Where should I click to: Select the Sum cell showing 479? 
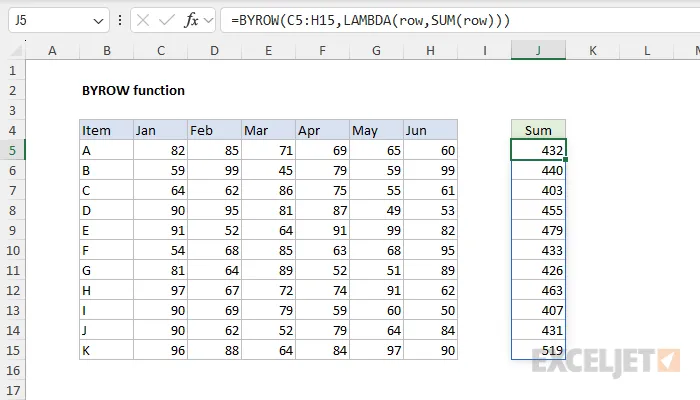tap(538, 230)
